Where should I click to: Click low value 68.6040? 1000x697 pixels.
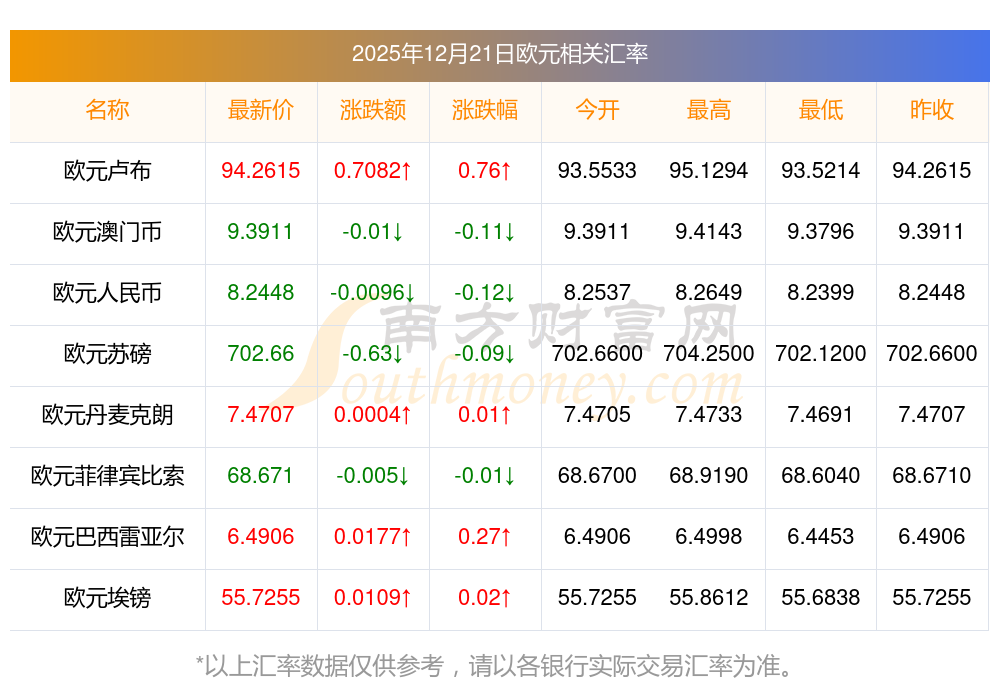point(821,475)
